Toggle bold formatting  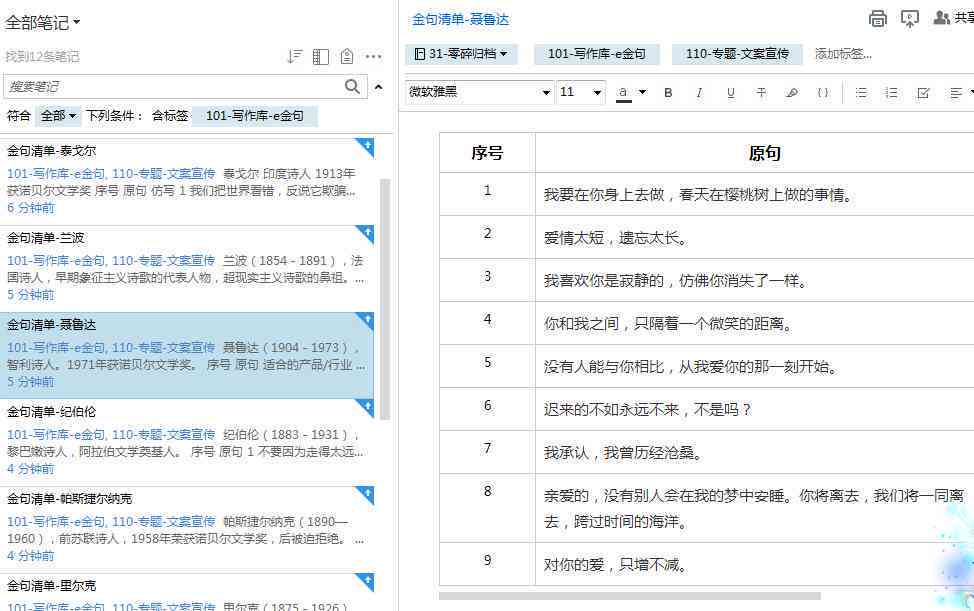(x=668, y=93)
